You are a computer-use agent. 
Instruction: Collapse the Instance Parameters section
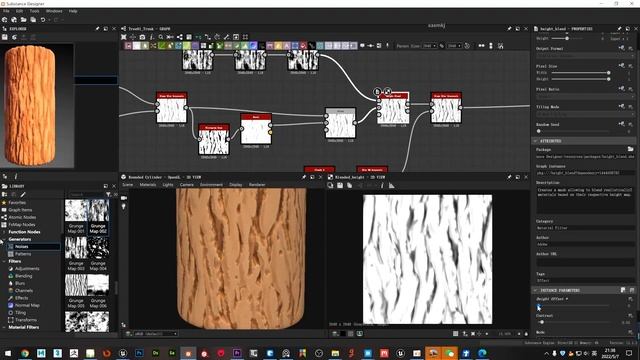click(x=535, y=290)
